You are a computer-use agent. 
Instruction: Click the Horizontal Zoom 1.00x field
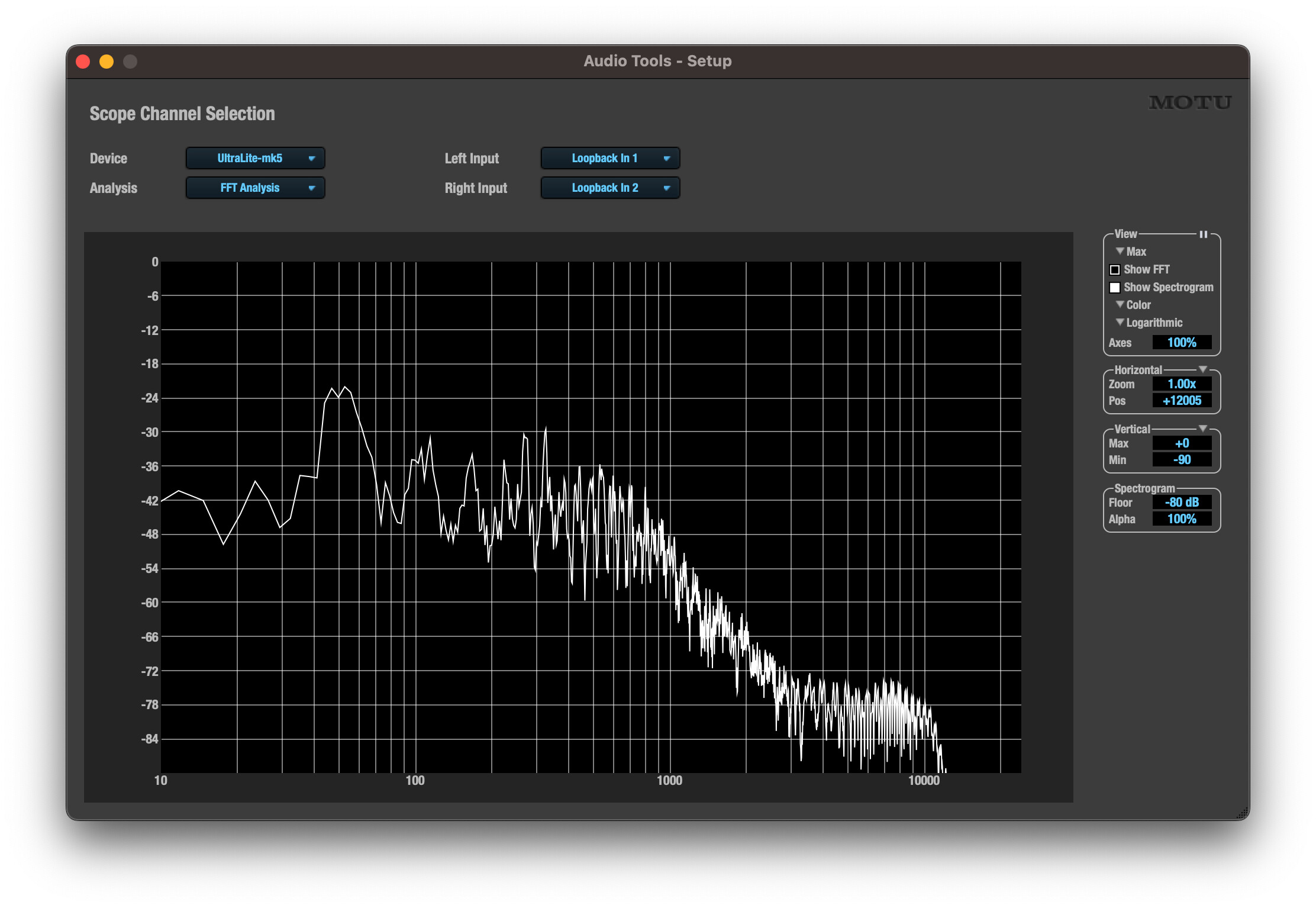tap(1182, 384)
